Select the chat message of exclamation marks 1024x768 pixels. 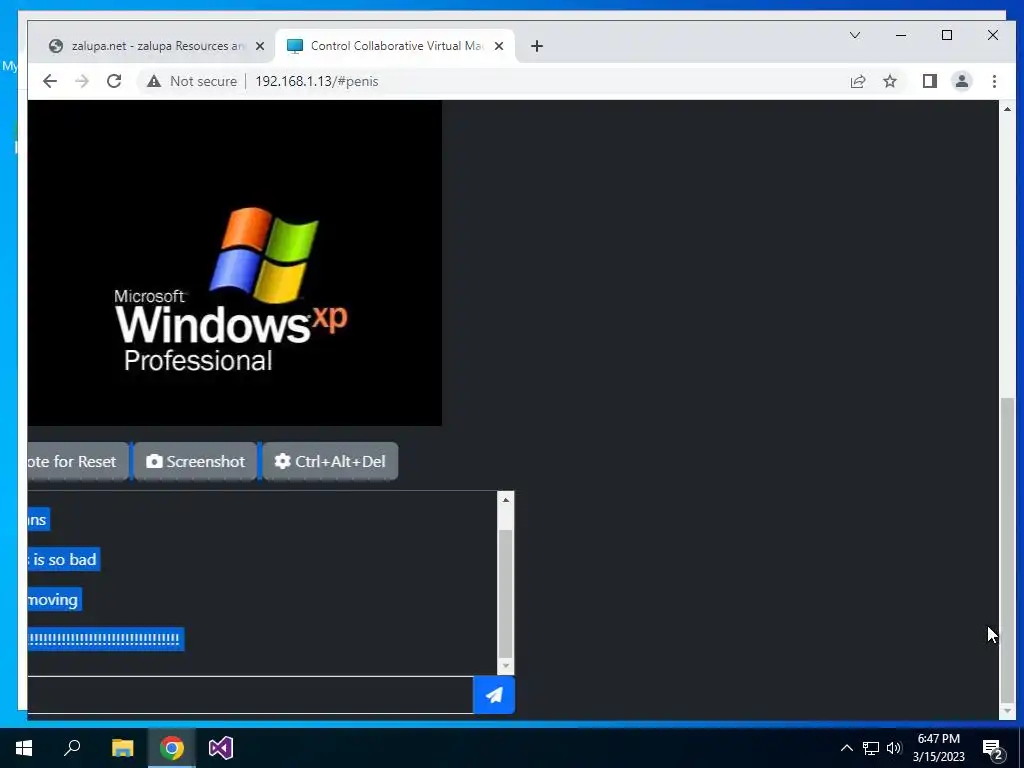tap(106, 639)
